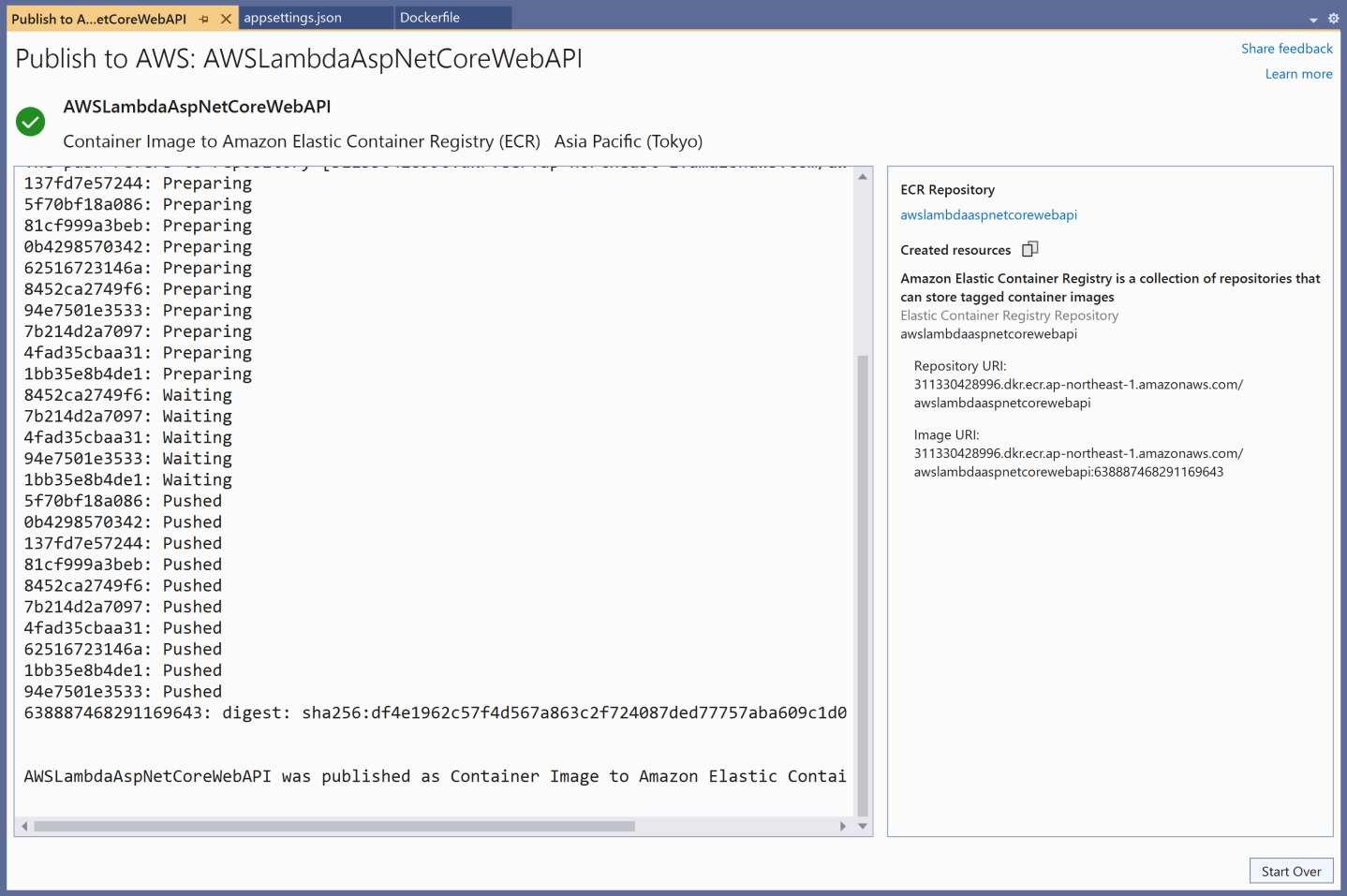
Task: Select the '5f70bf18a086: Pushed' log line
Action: pyautogui.click(x=123, y=501)
